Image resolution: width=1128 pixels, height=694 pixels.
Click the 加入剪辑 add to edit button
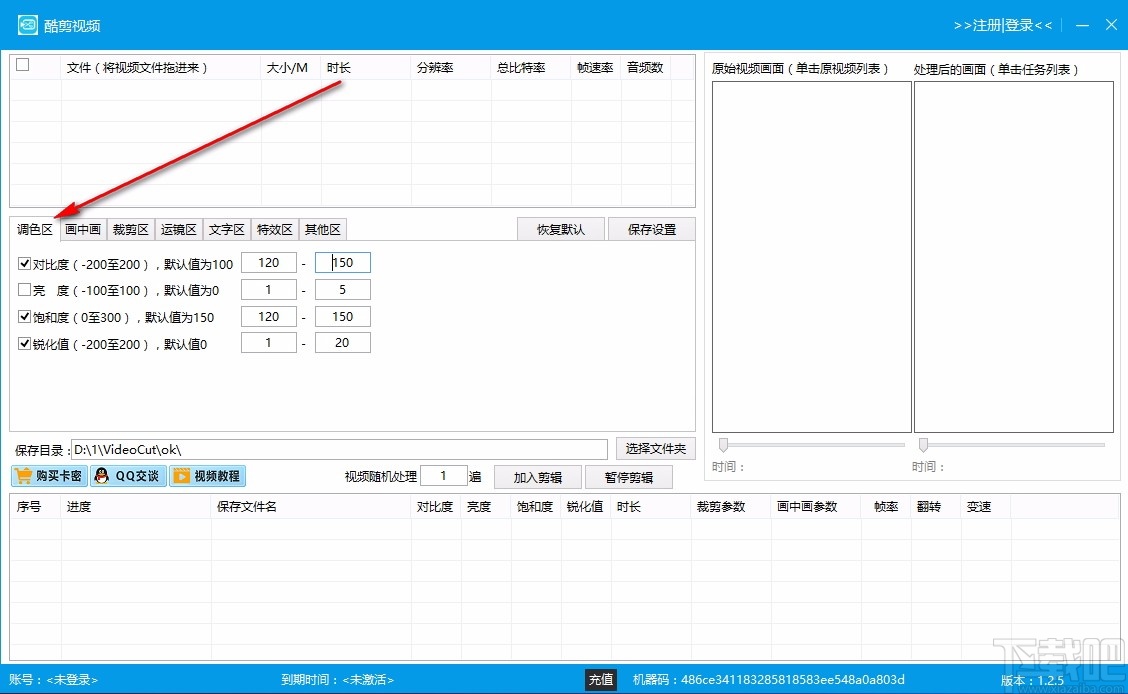coord(537,478)
